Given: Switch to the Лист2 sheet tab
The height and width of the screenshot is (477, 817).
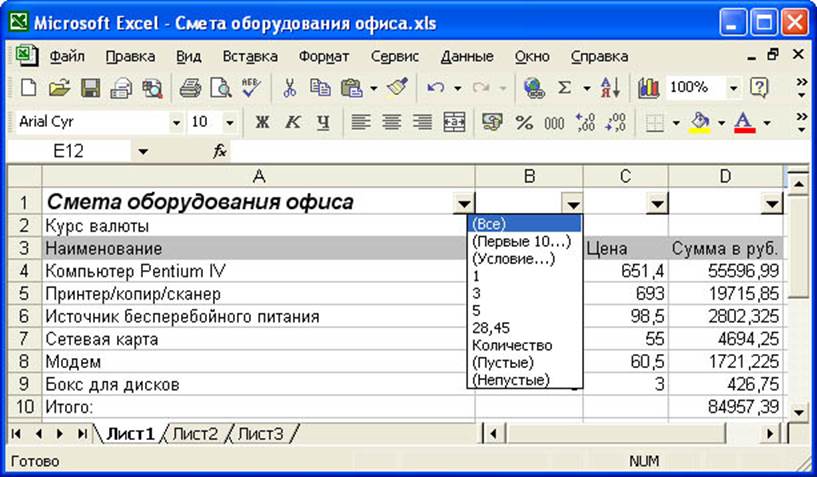Looking at the screenshot, I should click(195, 434).
